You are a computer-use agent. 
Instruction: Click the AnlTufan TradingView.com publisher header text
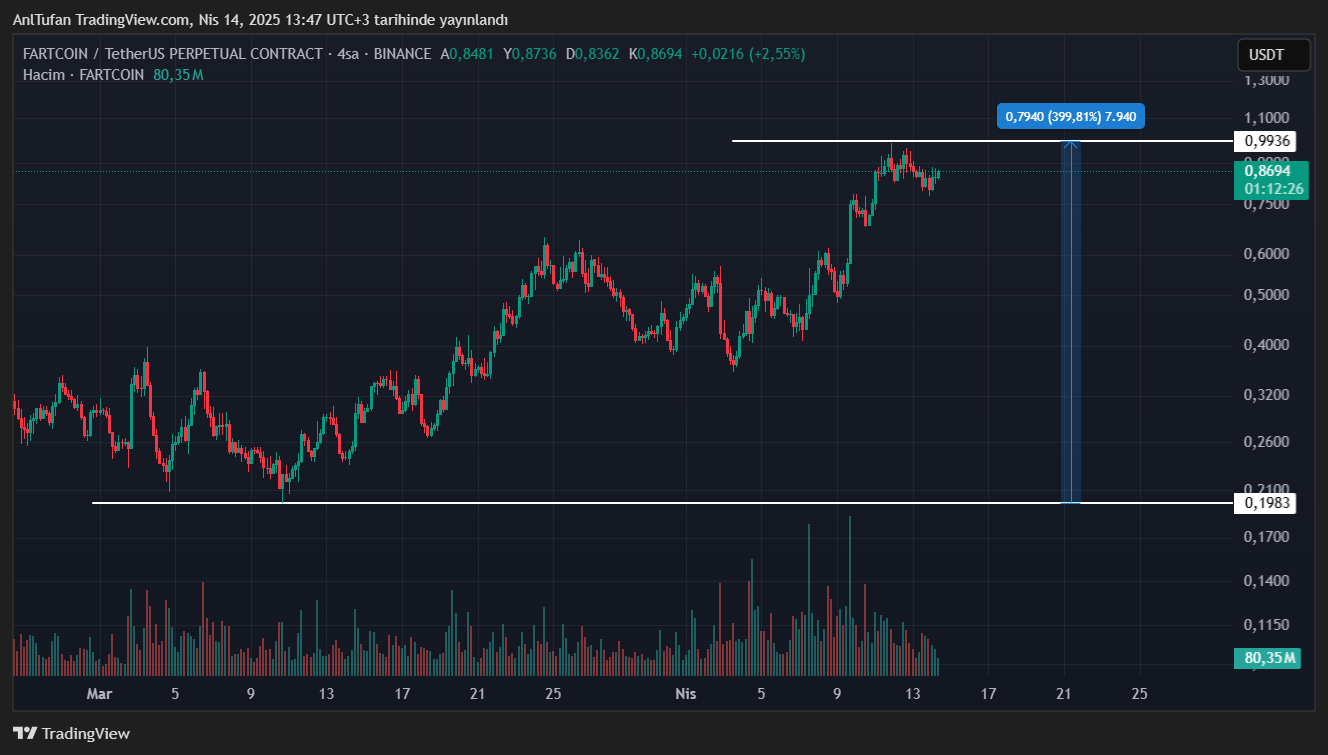pos(260,20)
